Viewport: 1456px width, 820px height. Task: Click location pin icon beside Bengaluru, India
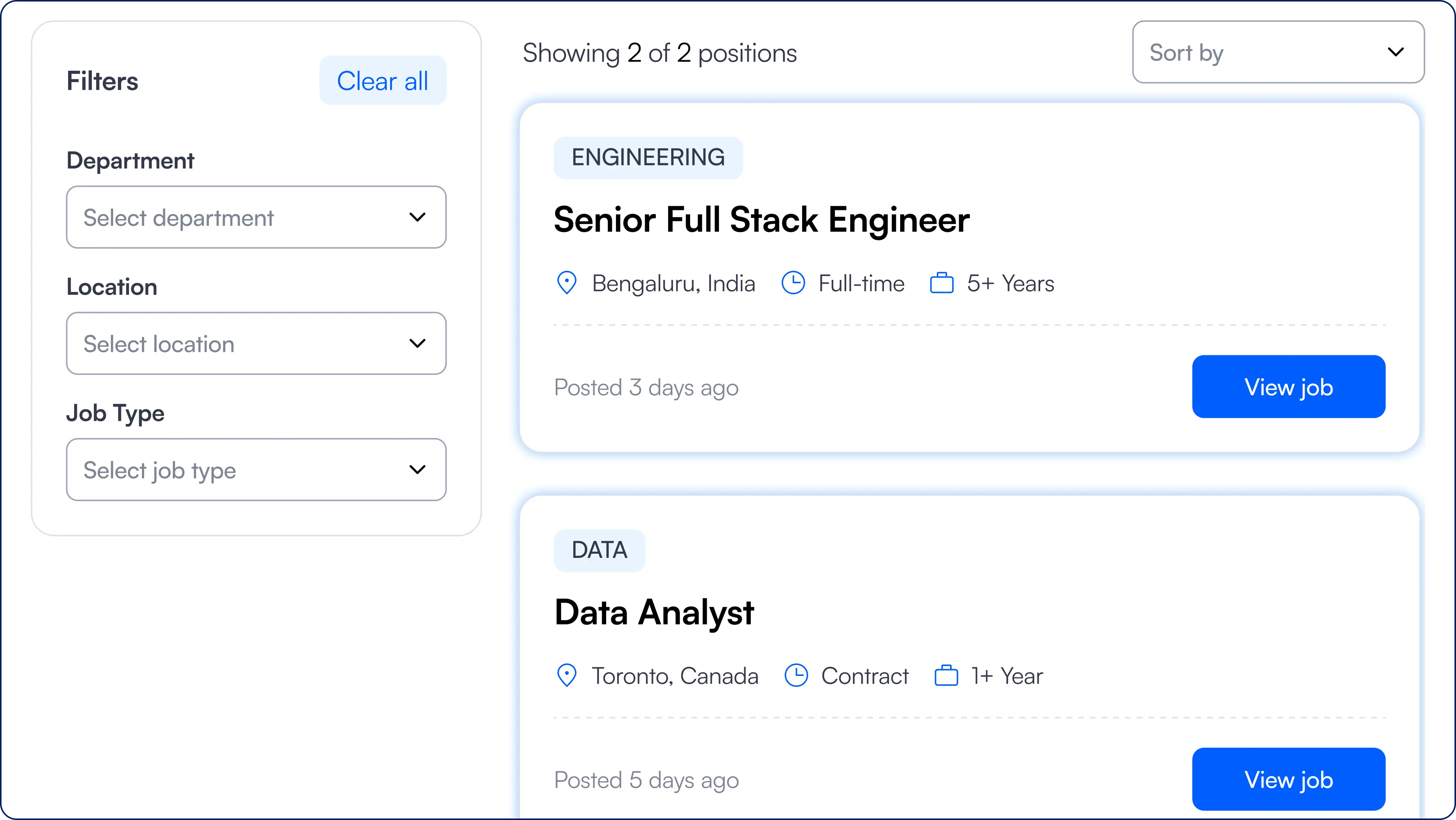pyautogui.click(x=566, y=283)
